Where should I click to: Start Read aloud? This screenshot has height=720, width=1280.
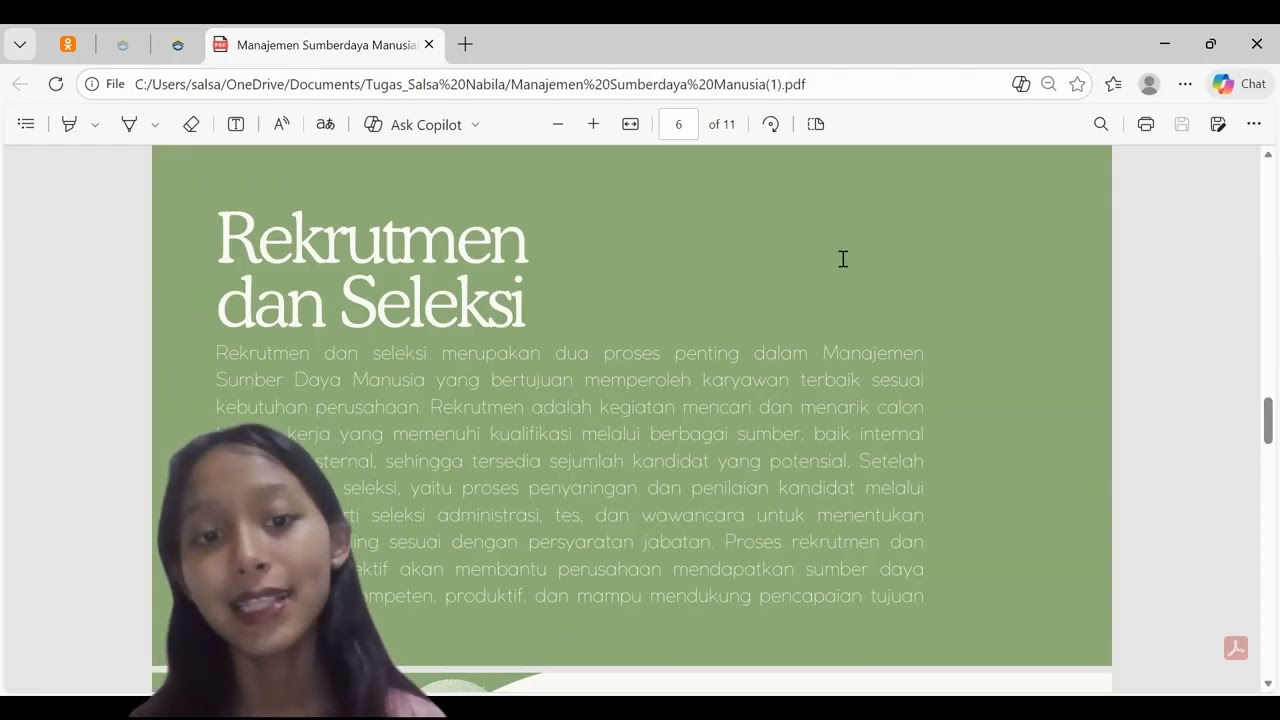[282, 124]
